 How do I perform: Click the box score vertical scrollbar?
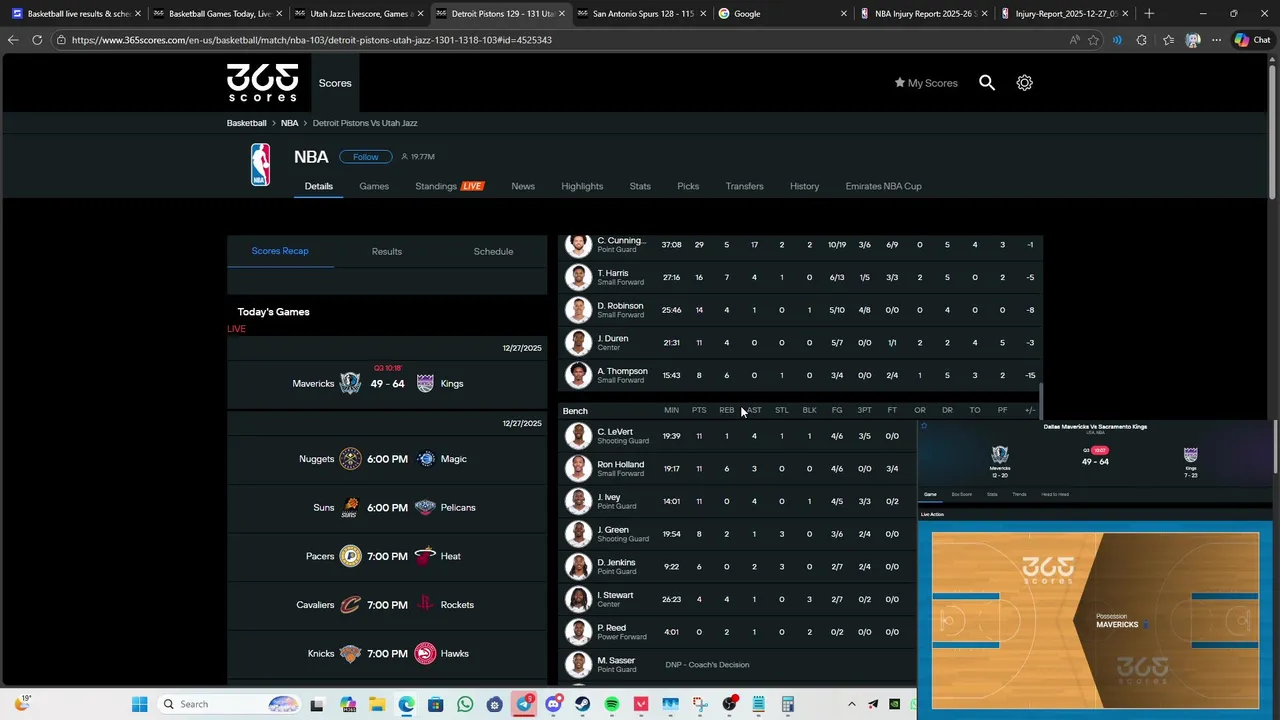1041,402
